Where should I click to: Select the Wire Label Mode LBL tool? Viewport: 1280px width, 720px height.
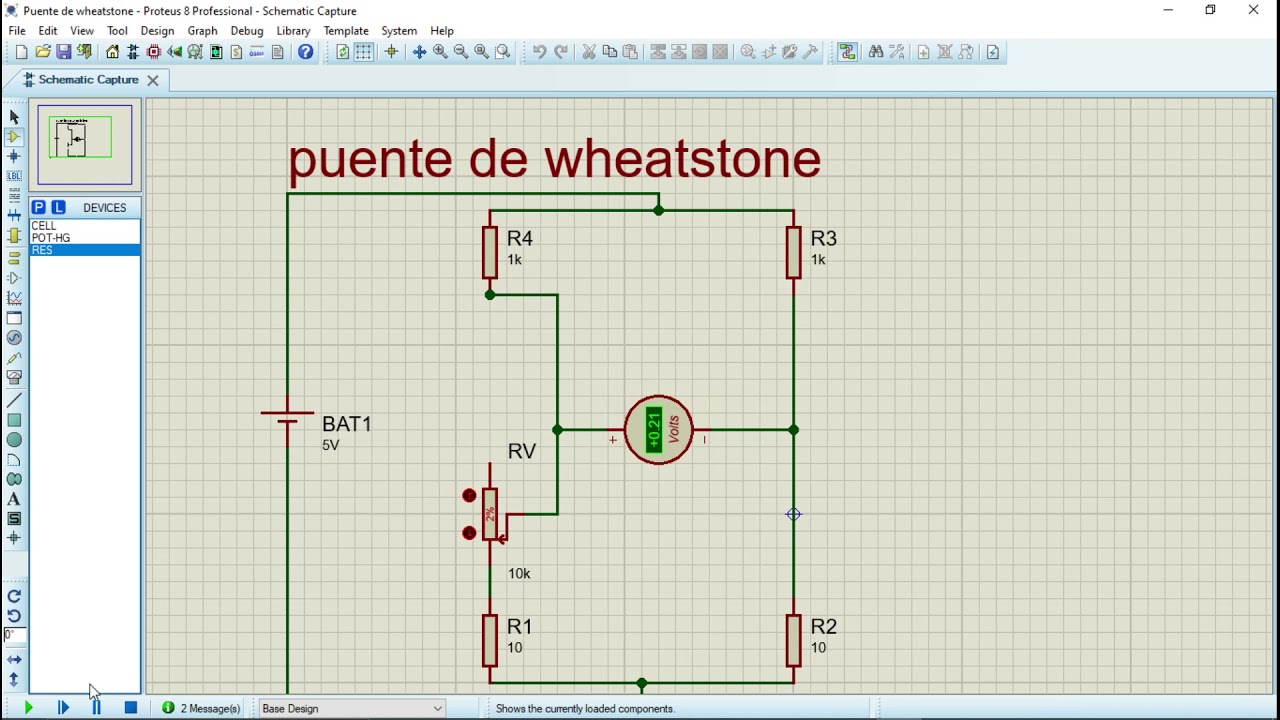(14, 176)
